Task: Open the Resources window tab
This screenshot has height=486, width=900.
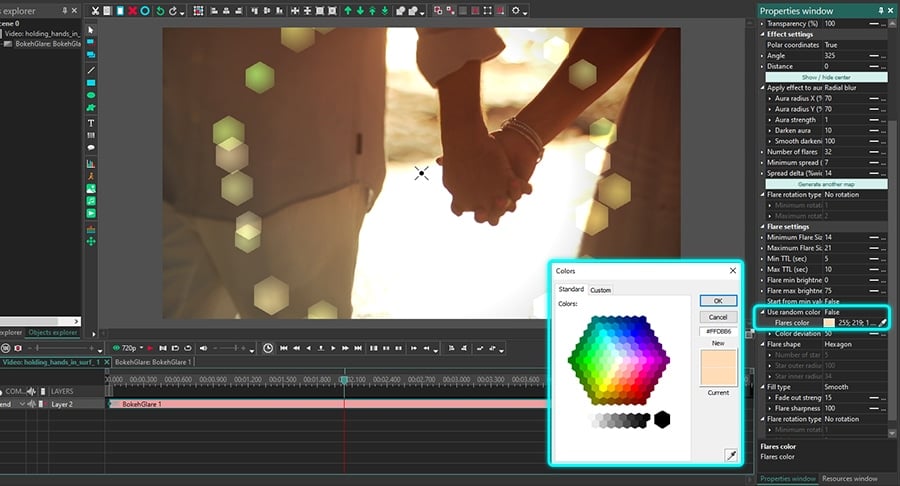Action: click(850, 479)
